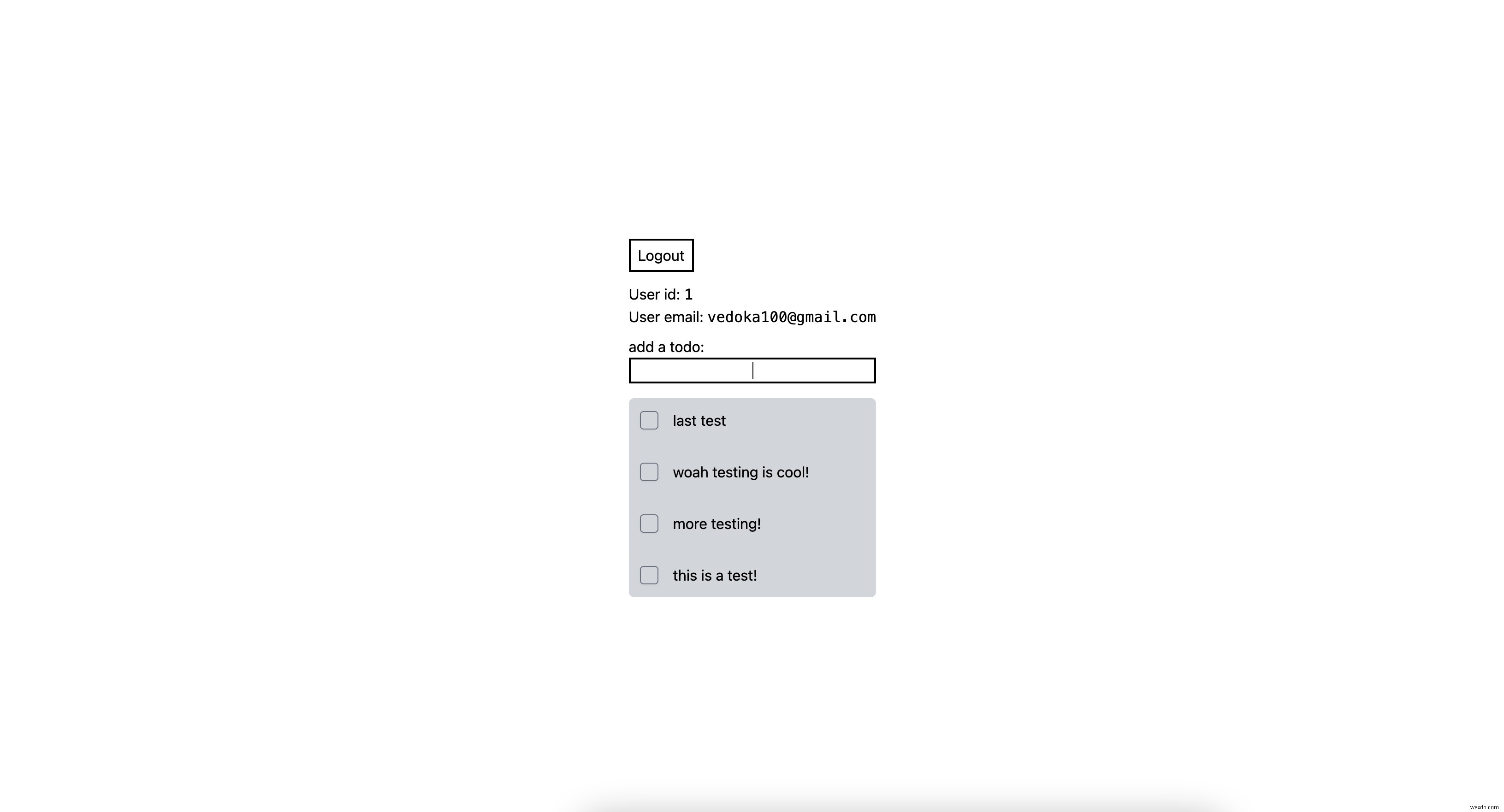This screenshot has height=812, width=1504.
Task: Toggle the checkbox next to 'more testing!'
Action: coord(649,524)
